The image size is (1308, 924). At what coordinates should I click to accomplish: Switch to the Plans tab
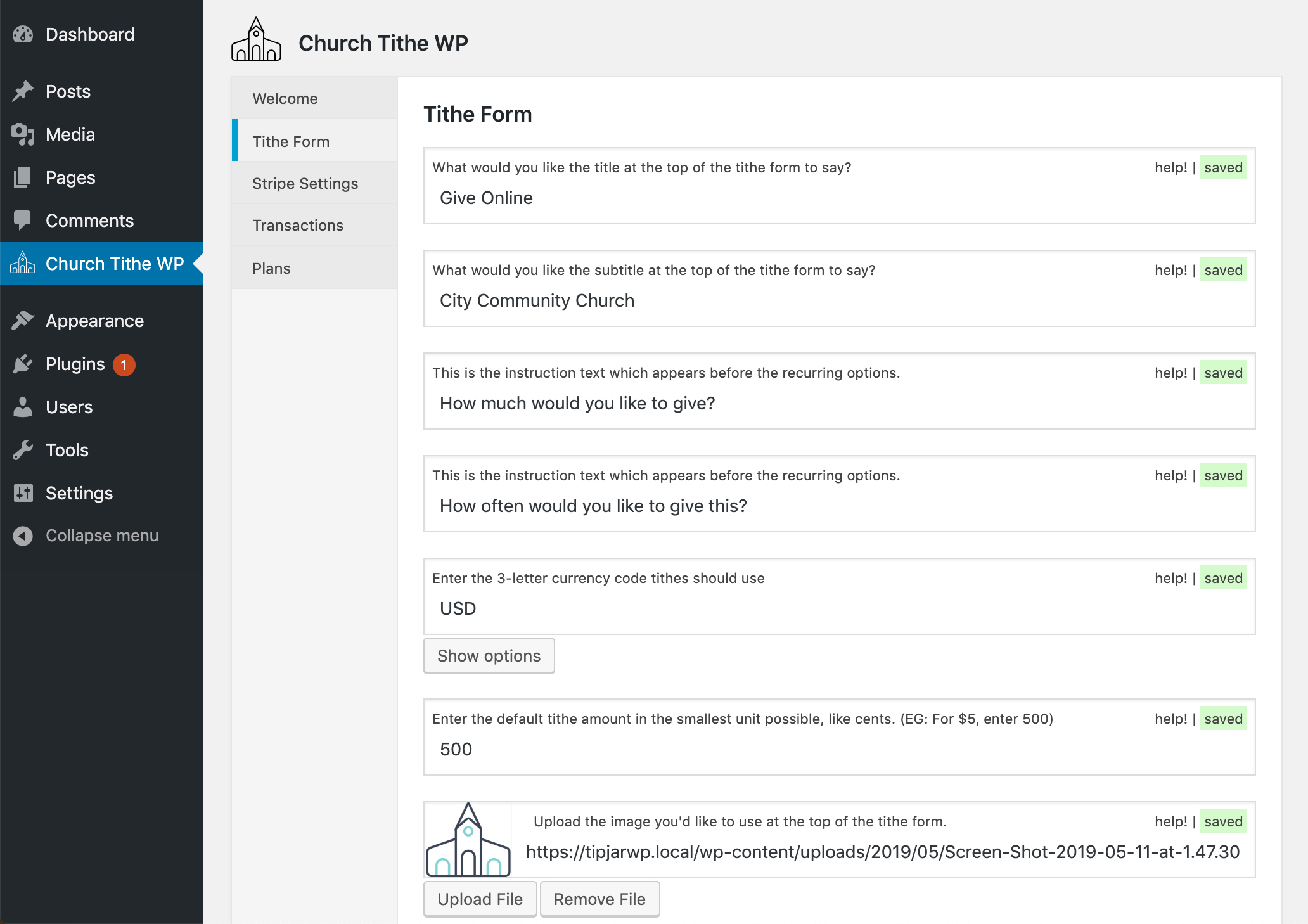coord(314,268)
